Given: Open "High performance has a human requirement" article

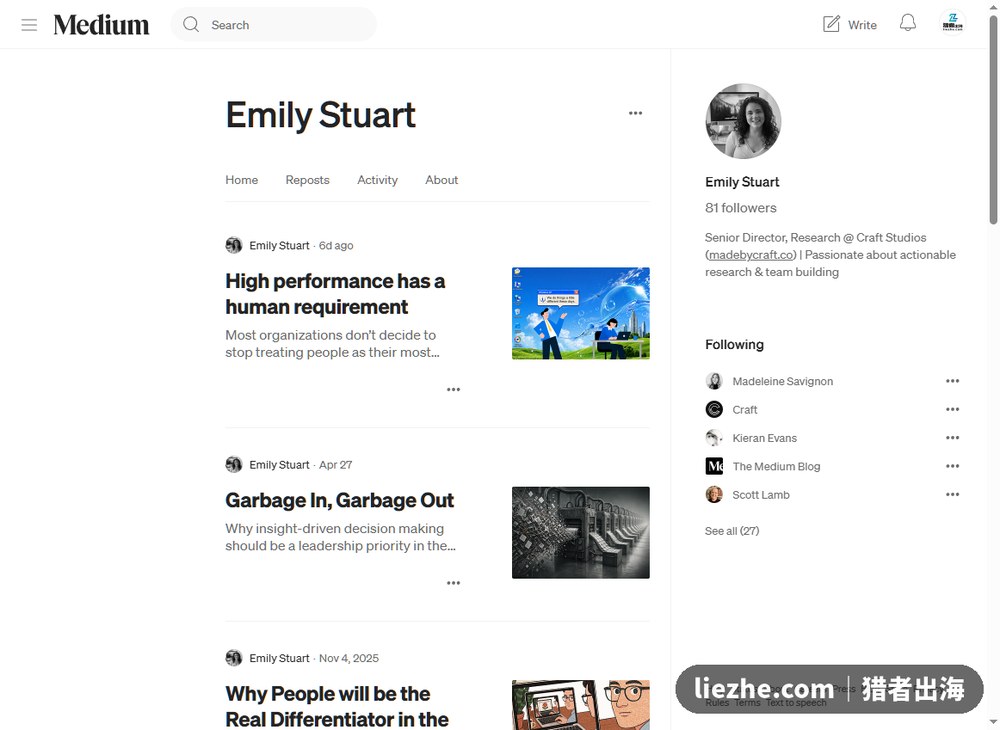Looking at the screenshot, I should pyautogui.click(x=335, y=294).
